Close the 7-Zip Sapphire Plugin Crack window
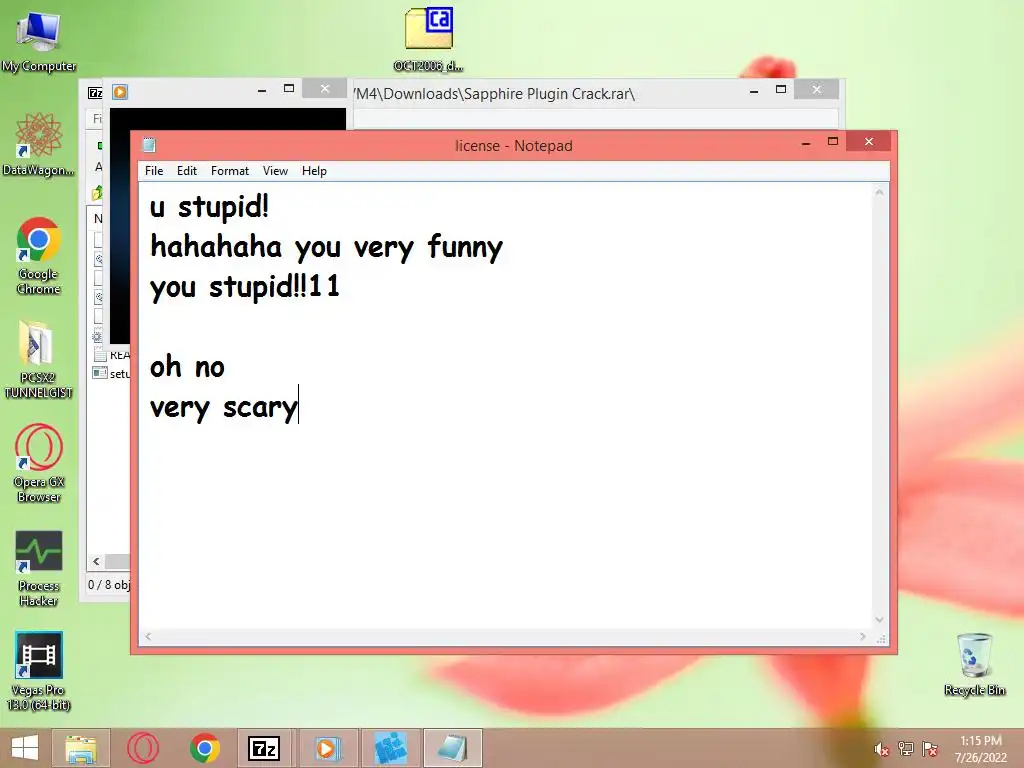 [x=816, y=89]
